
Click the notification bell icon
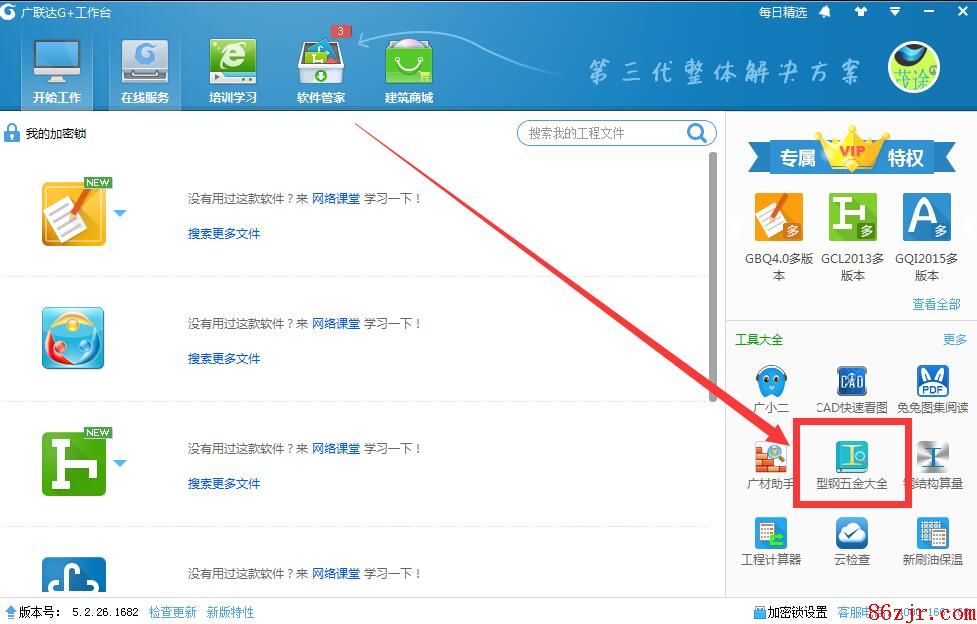825,12
